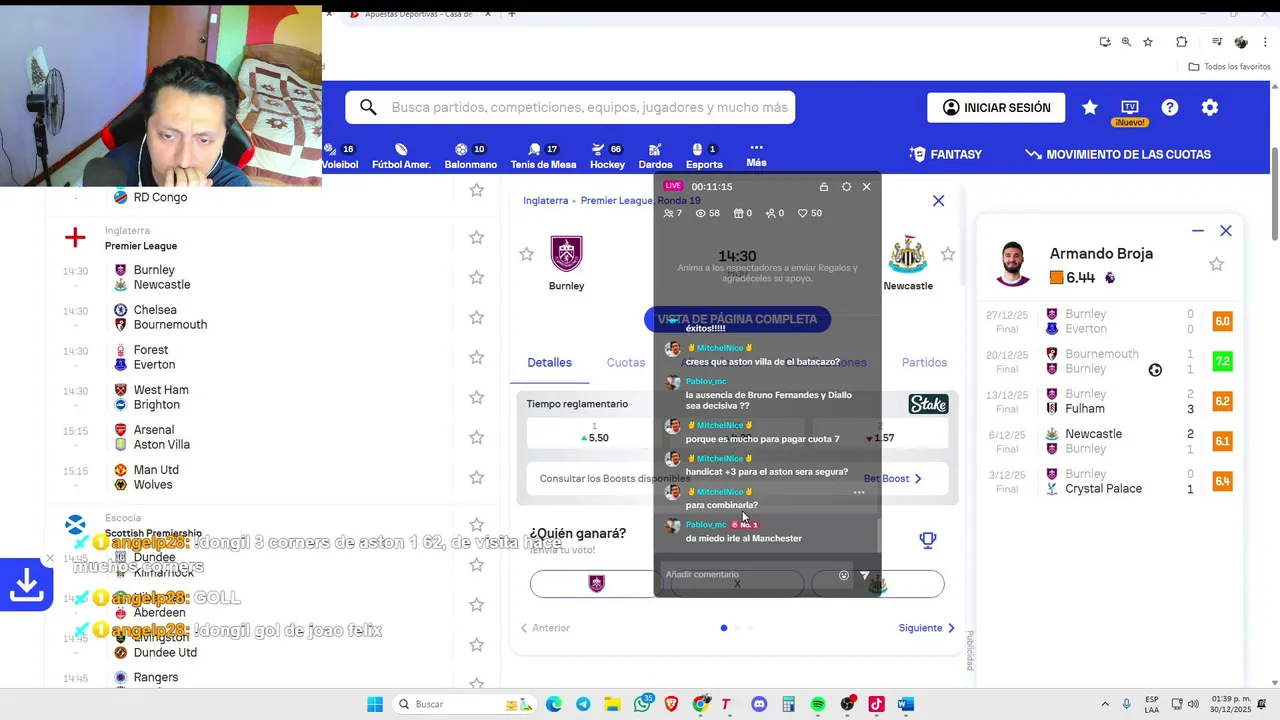Switch to the Detalles tab
The width and height of the screenshot is (1280, 720).
549,362
